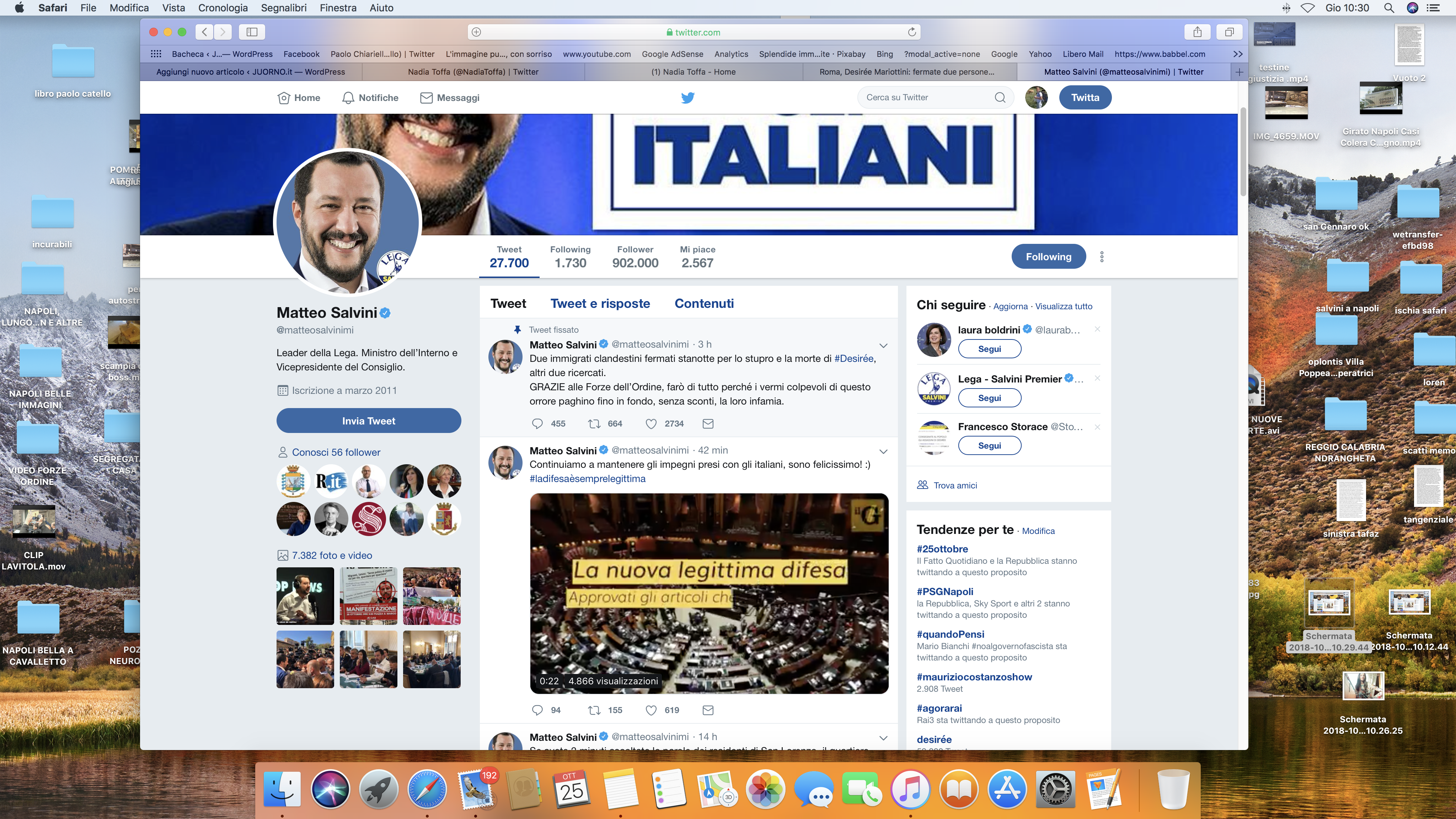Viewport: 1456px width, 819px height.
Task: Toggle the Following button on Salvini's profile
Action: [x=1049, y=257]
